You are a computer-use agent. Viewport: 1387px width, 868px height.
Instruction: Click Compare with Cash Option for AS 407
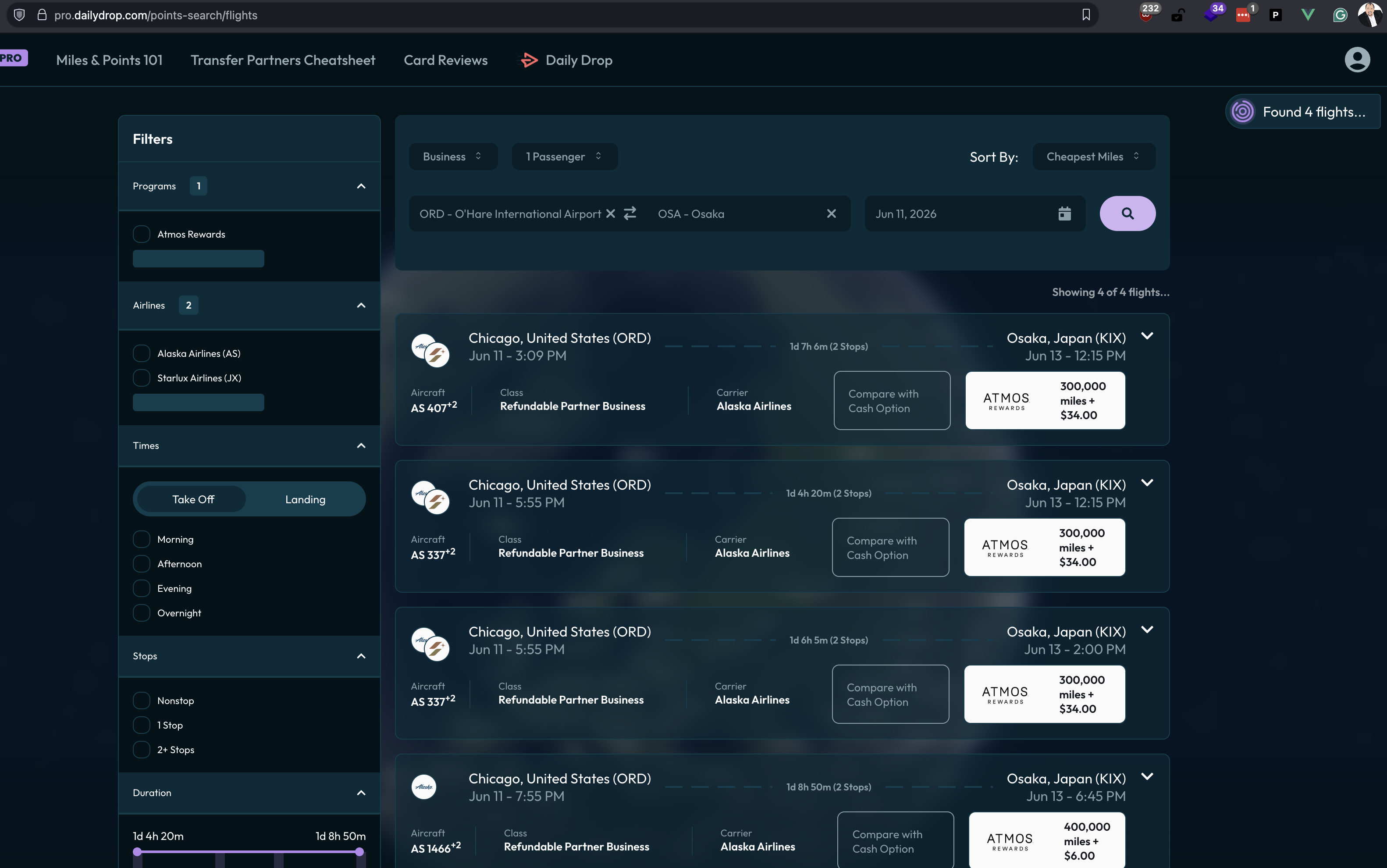tap(892, 401)
